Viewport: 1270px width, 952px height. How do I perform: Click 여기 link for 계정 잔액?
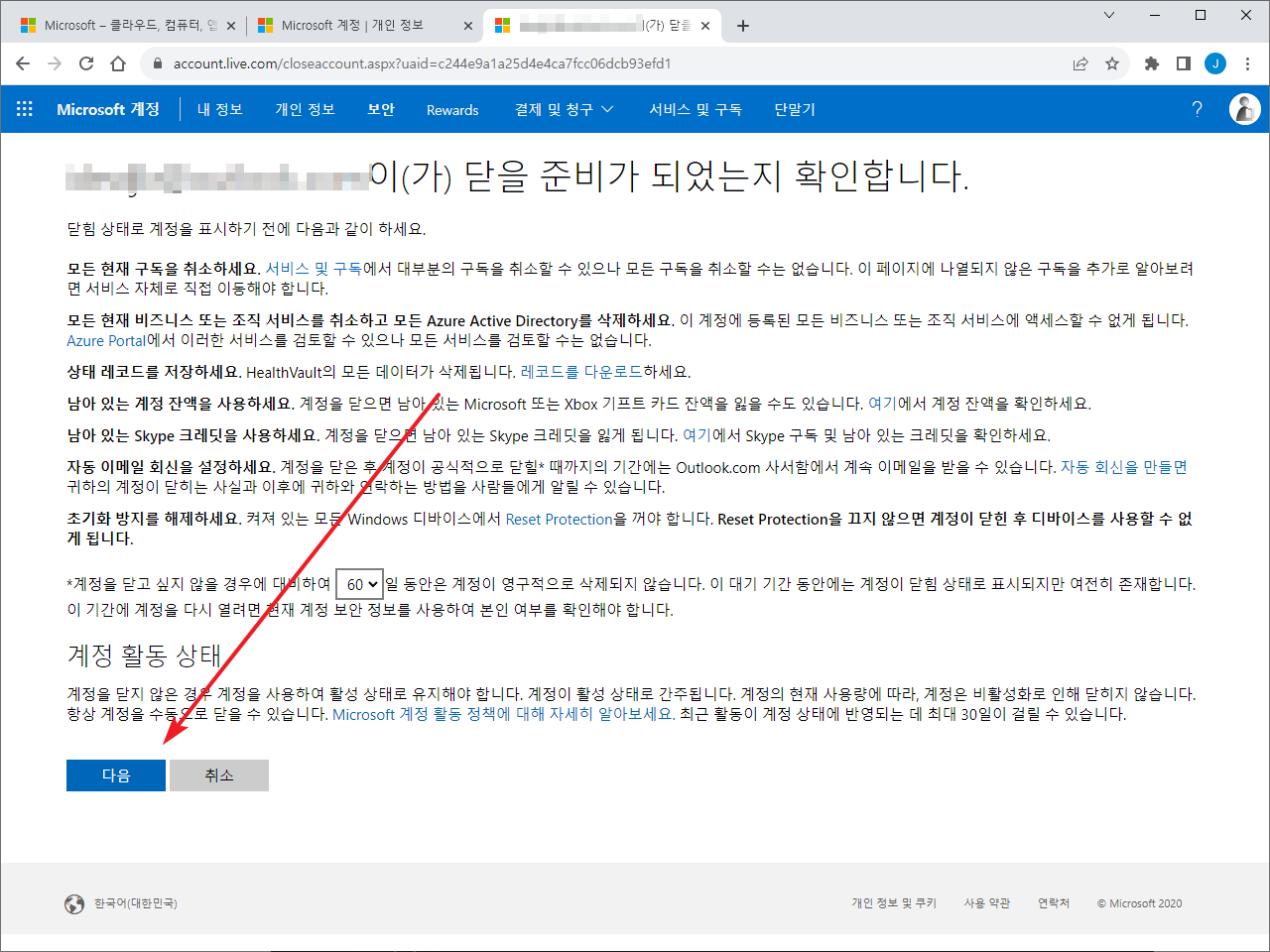tap(882, 404)
